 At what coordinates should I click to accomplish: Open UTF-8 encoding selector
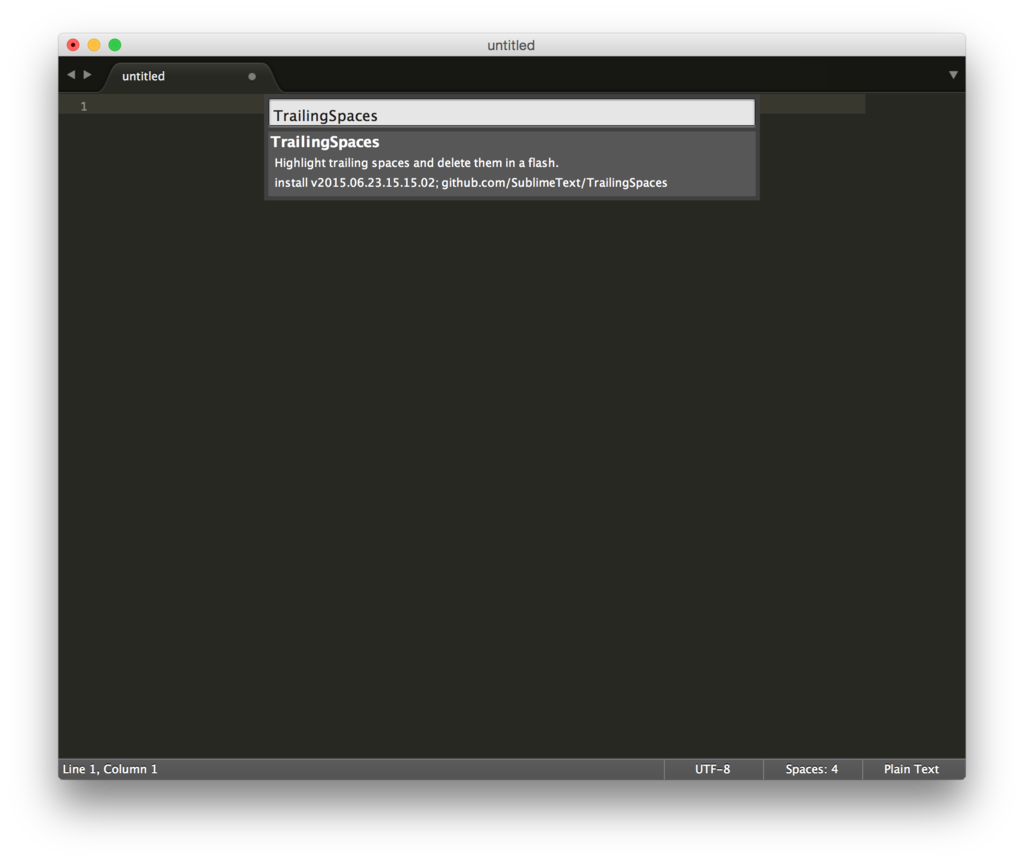pos(712,769)
